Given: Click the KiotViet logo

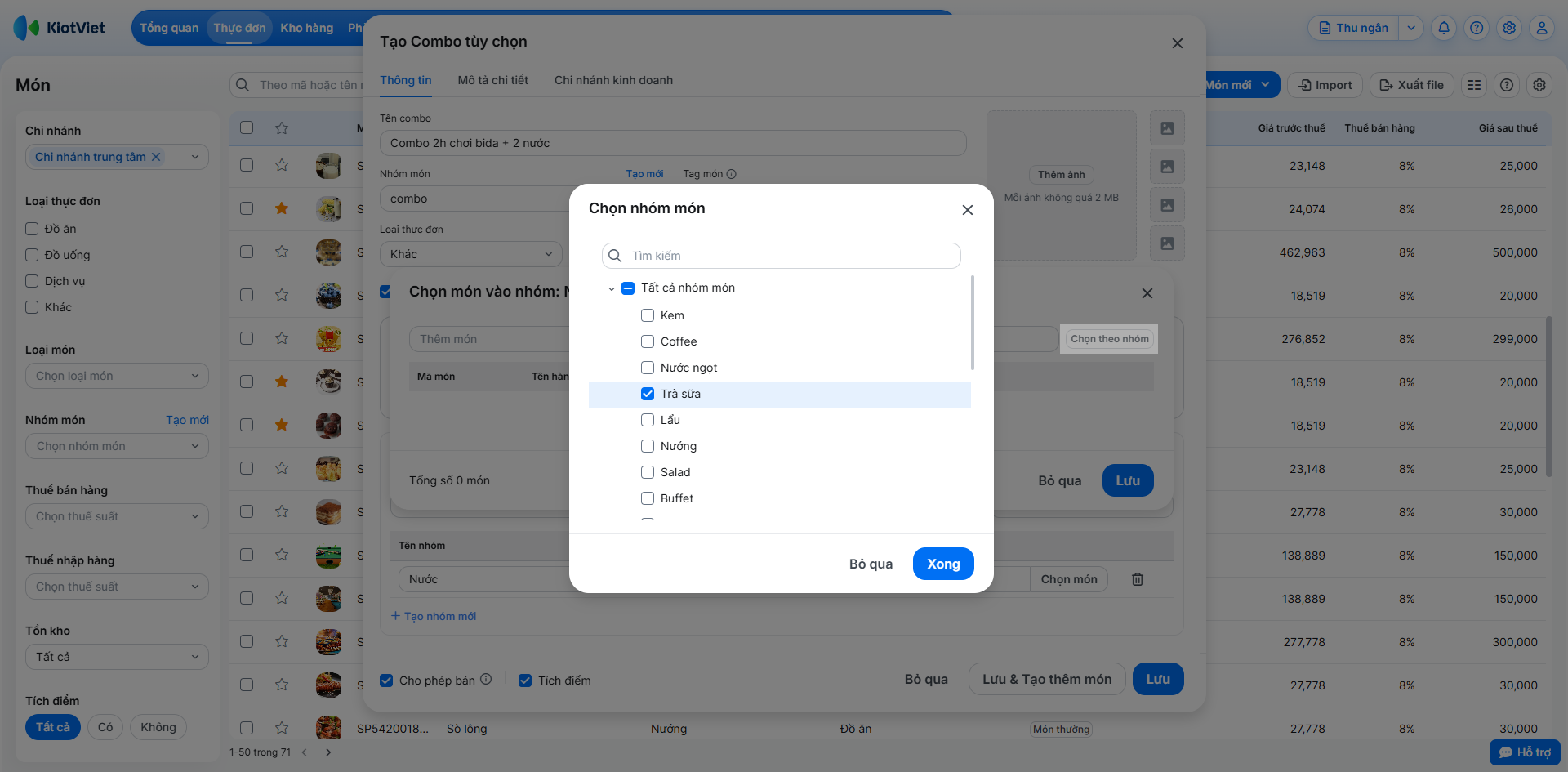Looking at the screenshot, I should (x=60, y=28).
